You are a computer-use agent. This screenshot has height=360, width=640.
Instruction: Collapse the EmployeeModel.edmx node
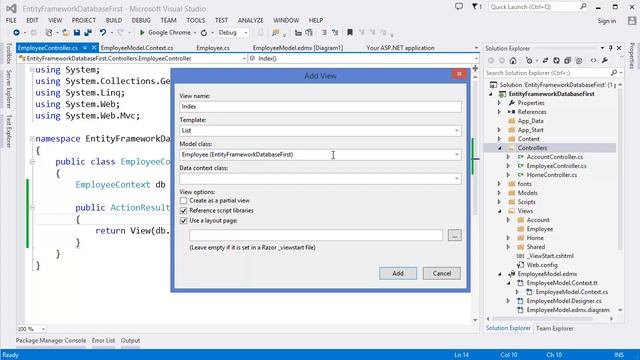point(500,274)
